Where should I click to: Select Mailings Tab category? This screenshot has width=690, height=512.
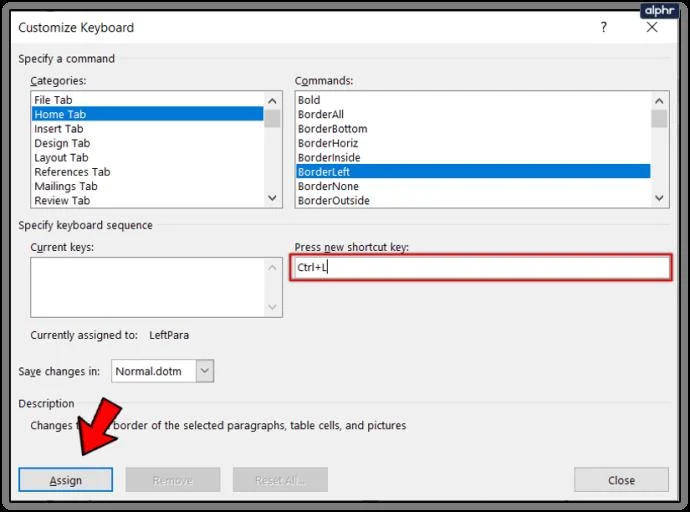pyautogui.click(x=147, y=187)
